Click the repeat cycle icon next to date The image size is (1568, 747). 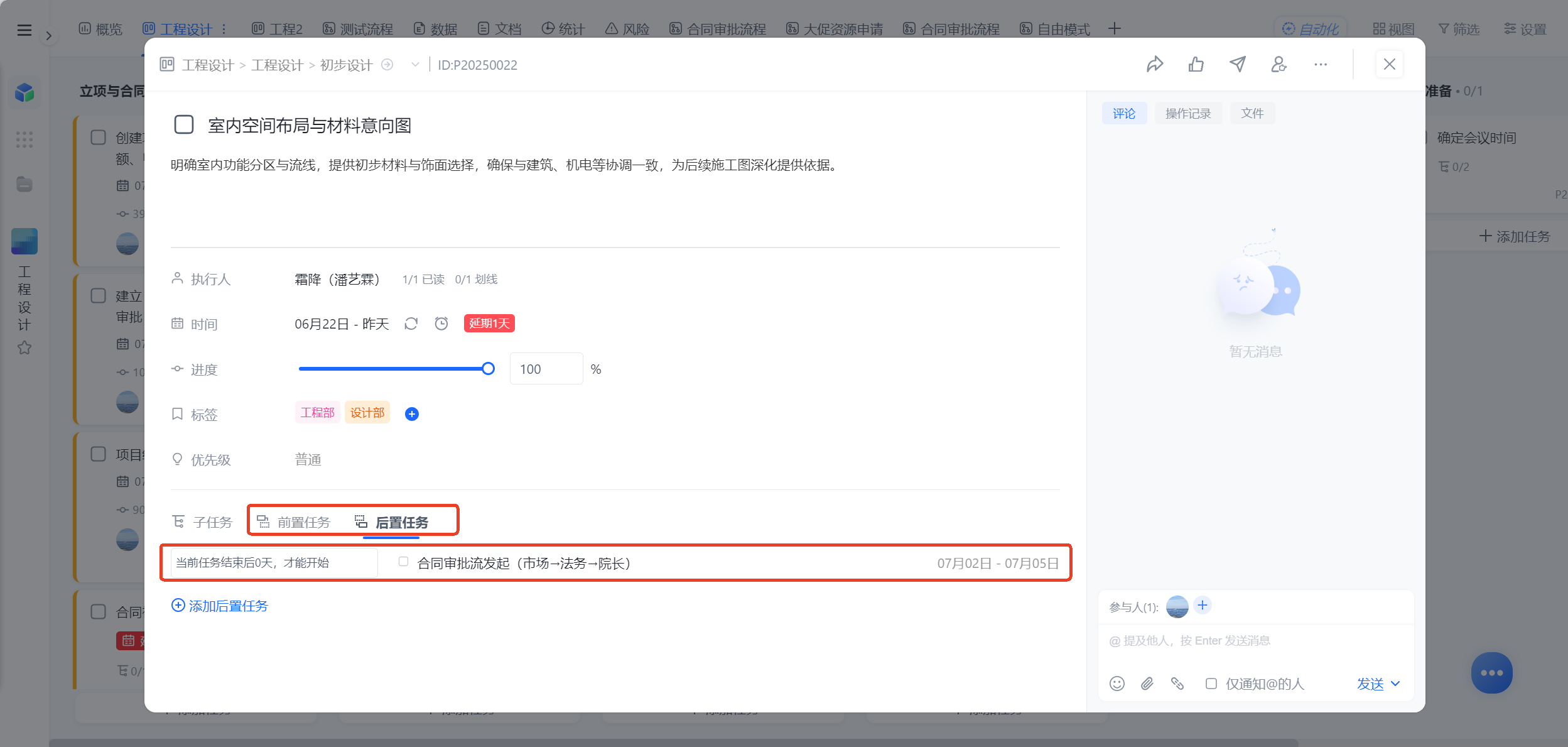[411, 324]
